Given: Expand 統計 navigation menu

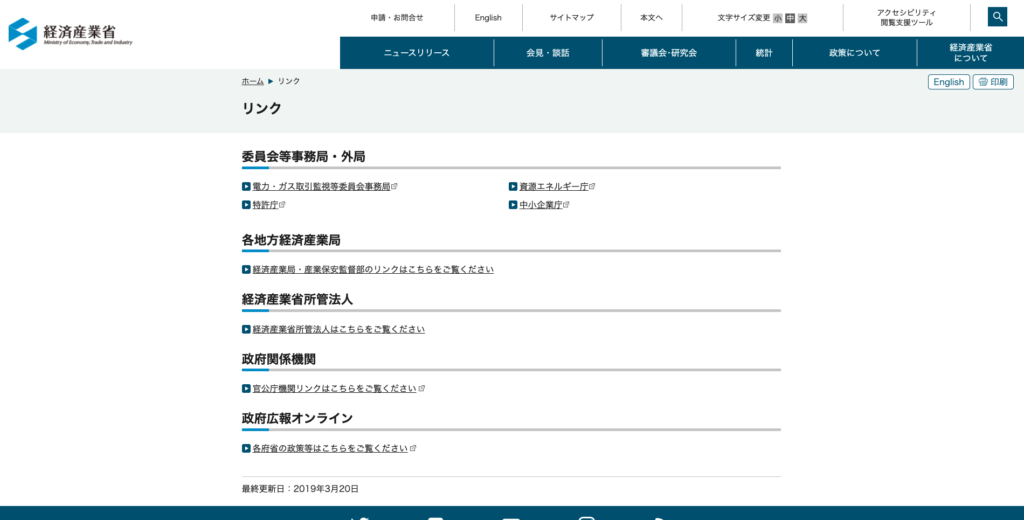Looking at the screenshot, I should point(764,53).
